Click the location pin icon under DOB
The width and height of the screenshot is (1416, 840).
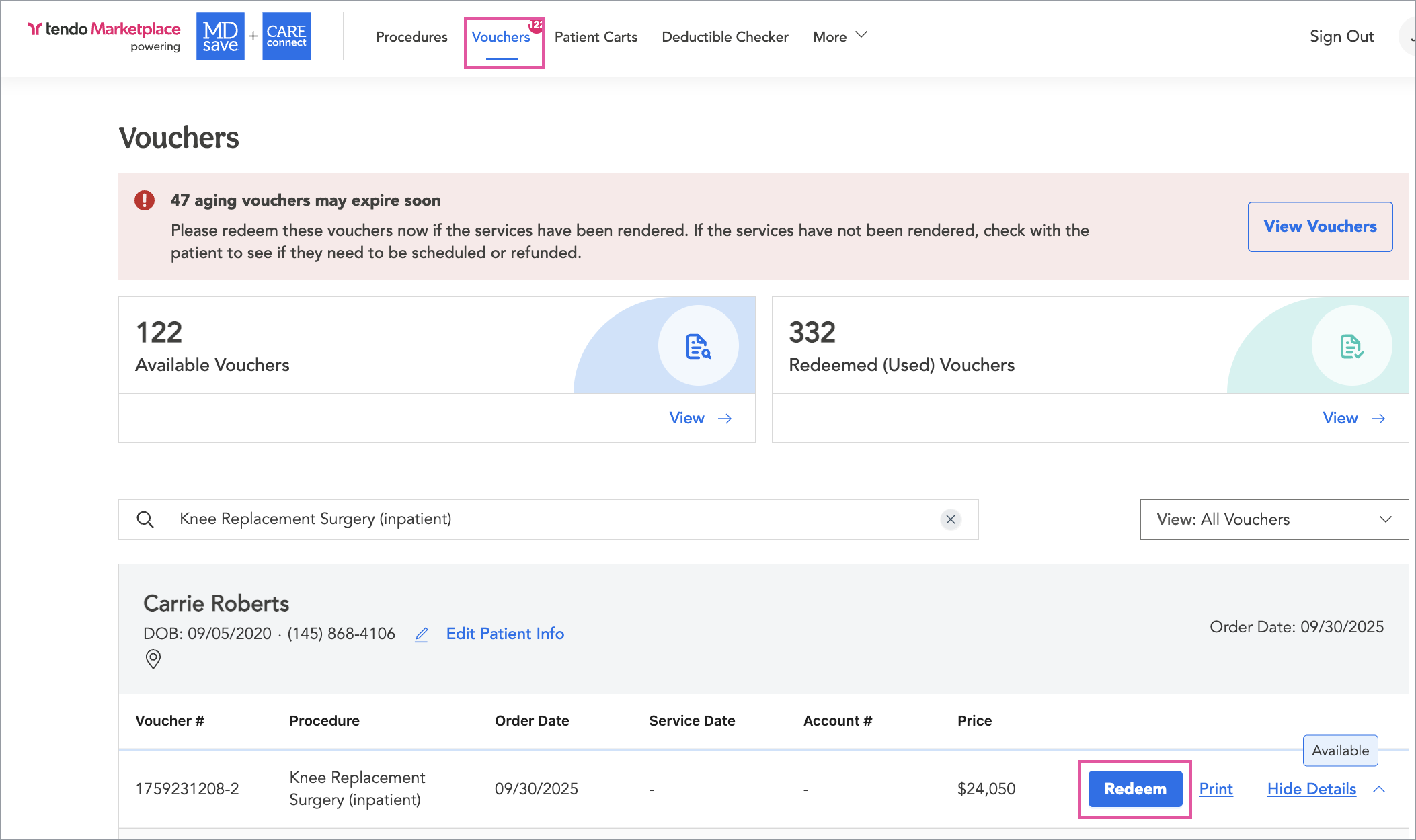coord(153,659)
